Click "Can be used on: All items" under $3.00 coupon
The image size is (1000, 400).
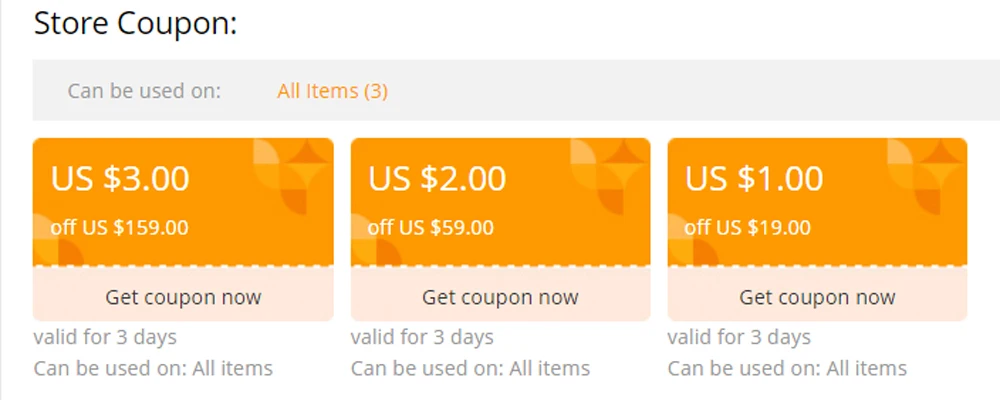tap(153, 368)
